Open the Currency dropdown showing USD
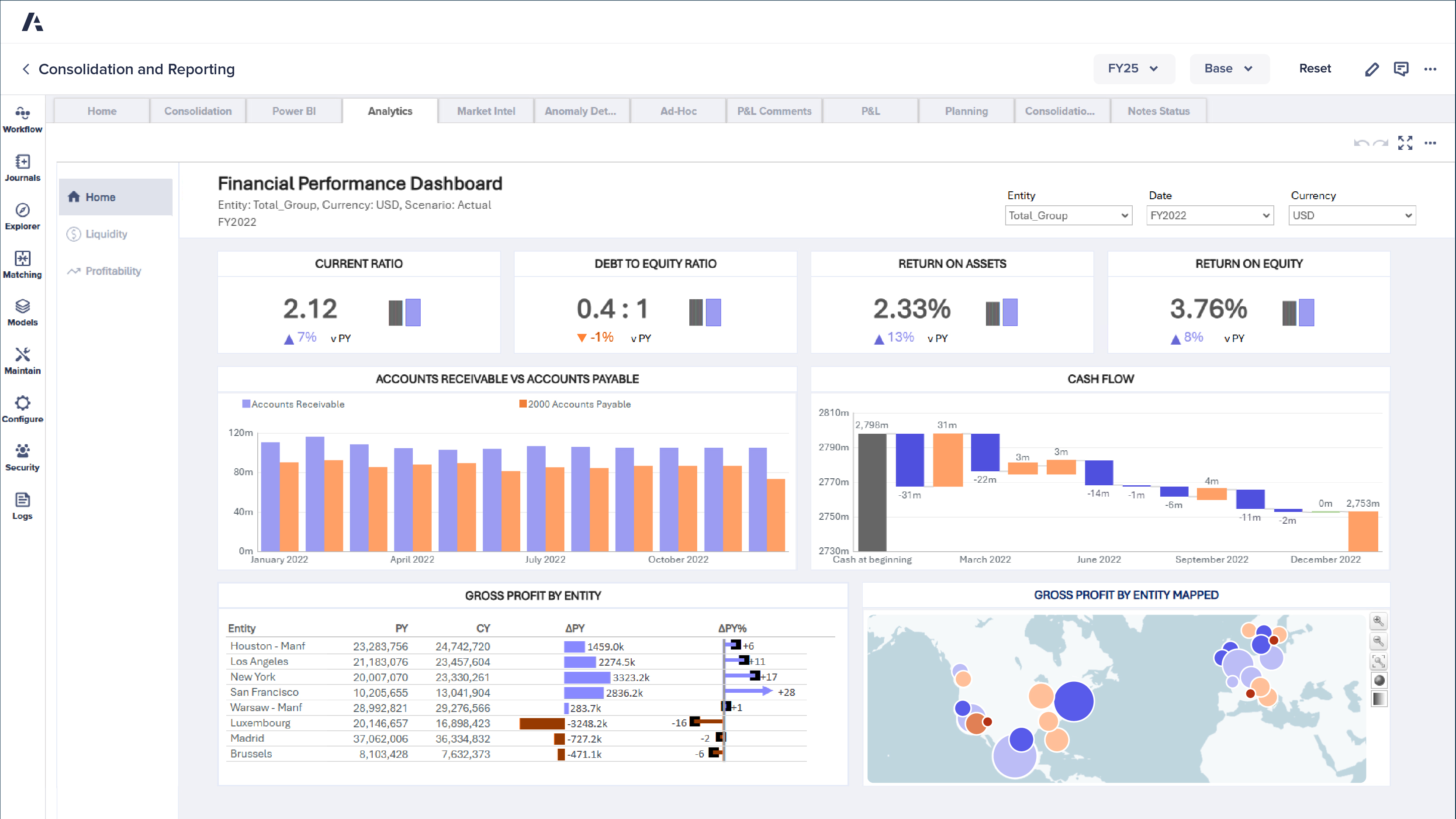The height and width of the screenshot is (819, 1456). pyautogui.click(x=1352, y=215)
